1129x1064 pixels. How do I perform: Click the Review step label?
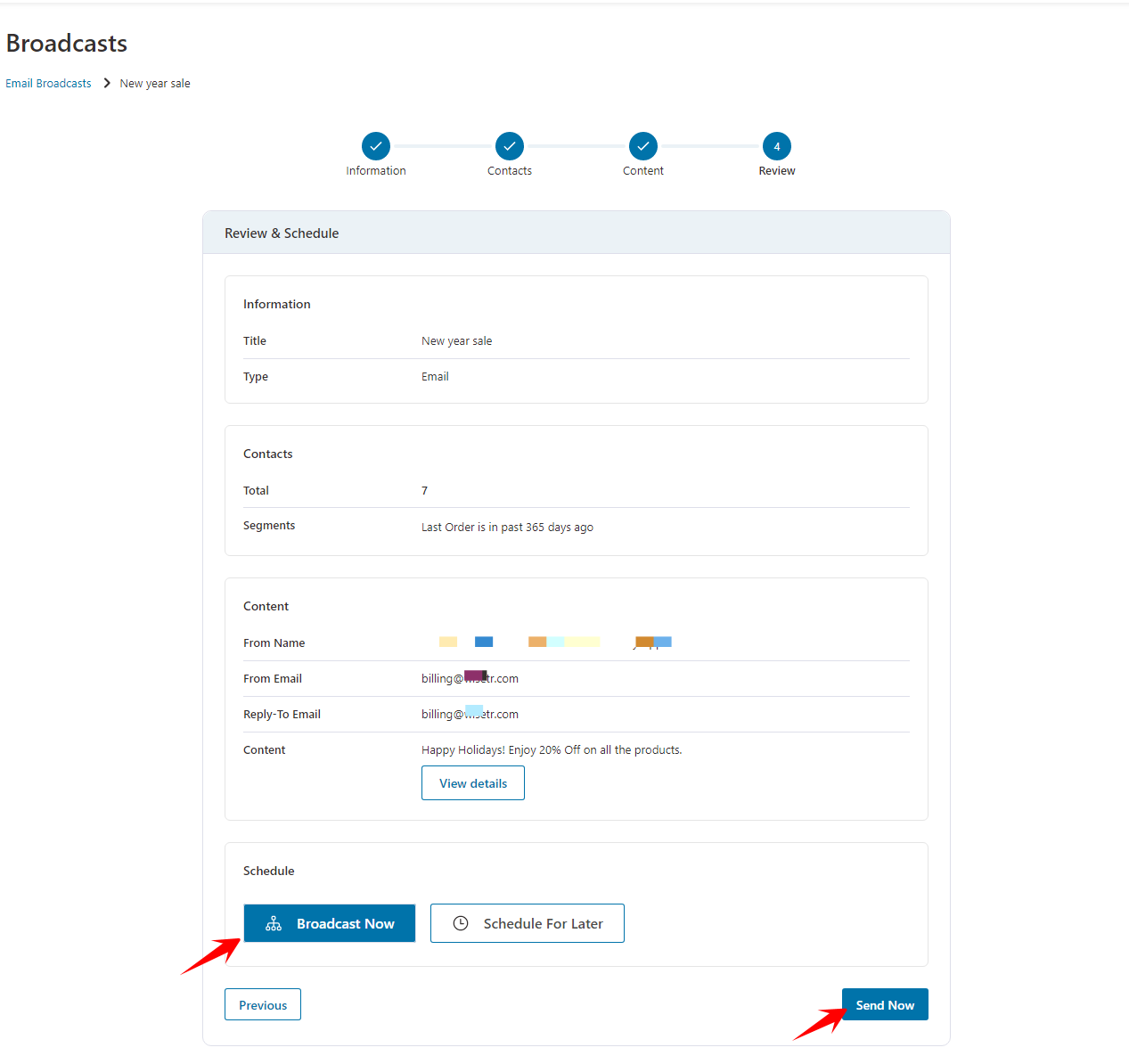point(777,171)
